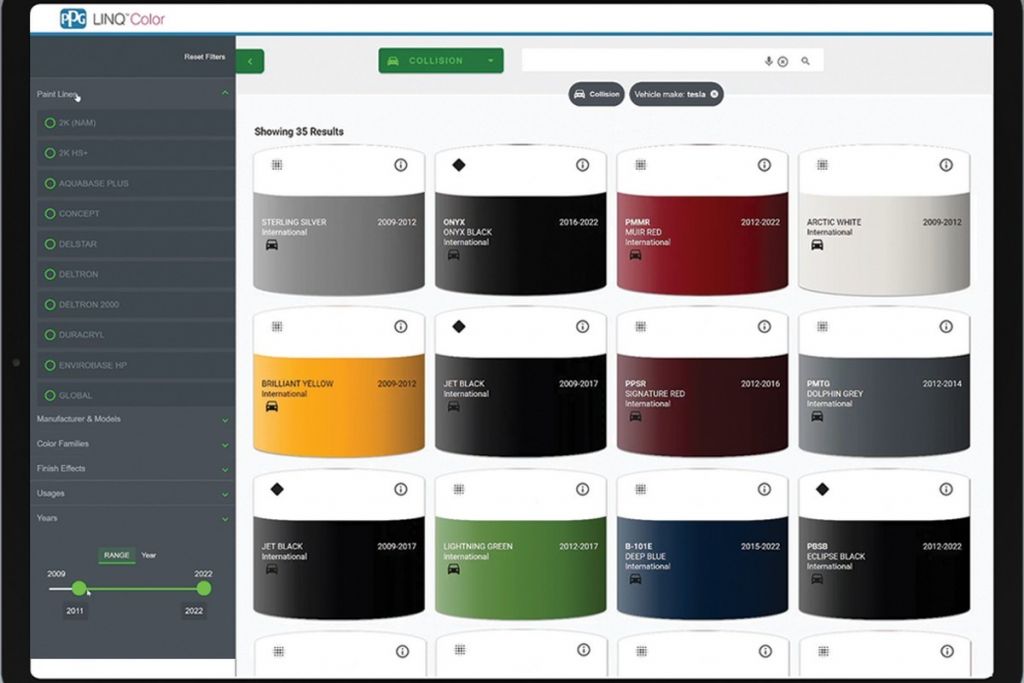
Task: Open info for Onyx Black card
Action: [582, 165]
